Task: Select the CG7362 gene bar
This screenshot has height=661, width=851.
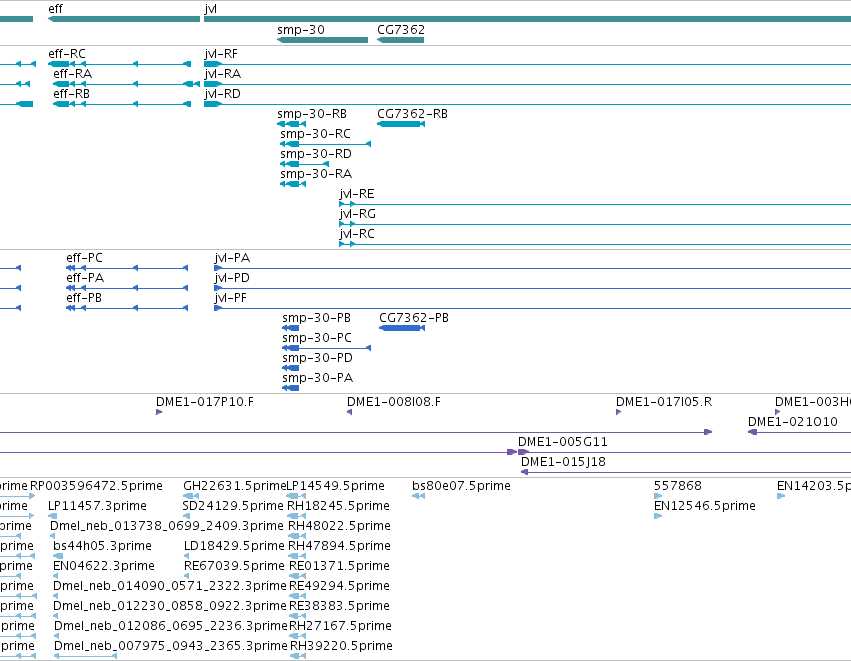Action: (401, 40)
